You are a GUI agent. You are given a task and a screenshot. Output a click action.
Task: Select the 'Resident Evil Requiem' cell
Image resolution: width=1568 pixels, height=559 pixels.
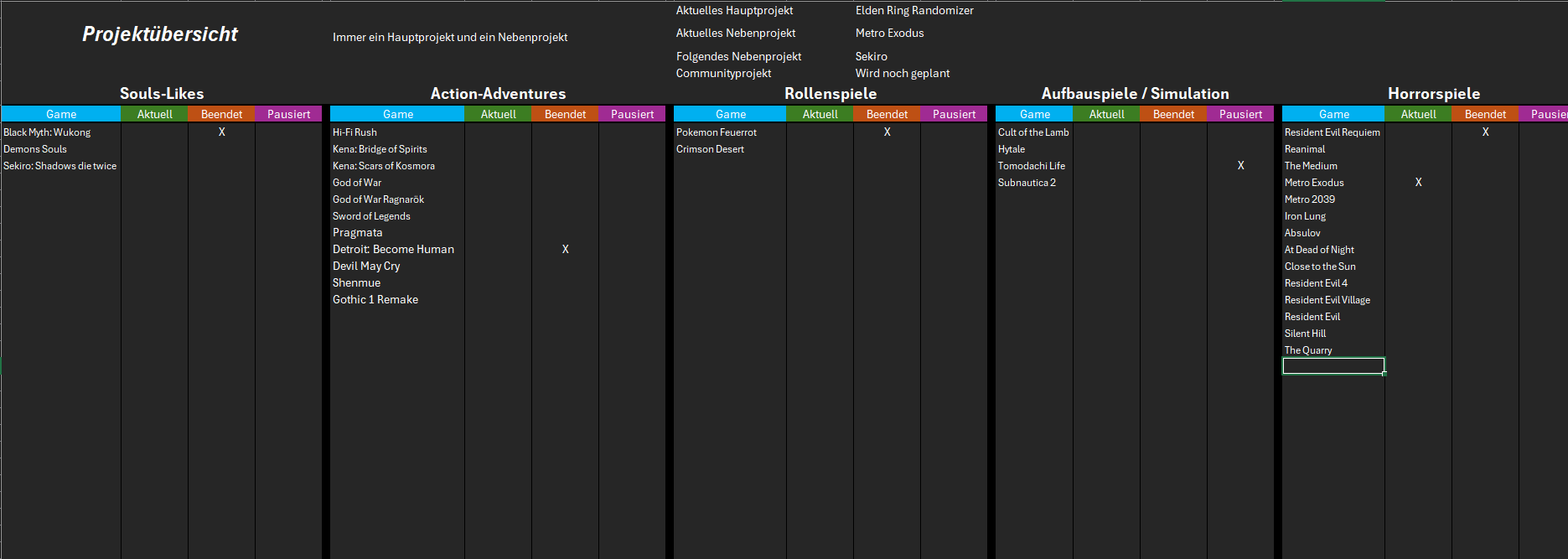tap(1333, 132)
